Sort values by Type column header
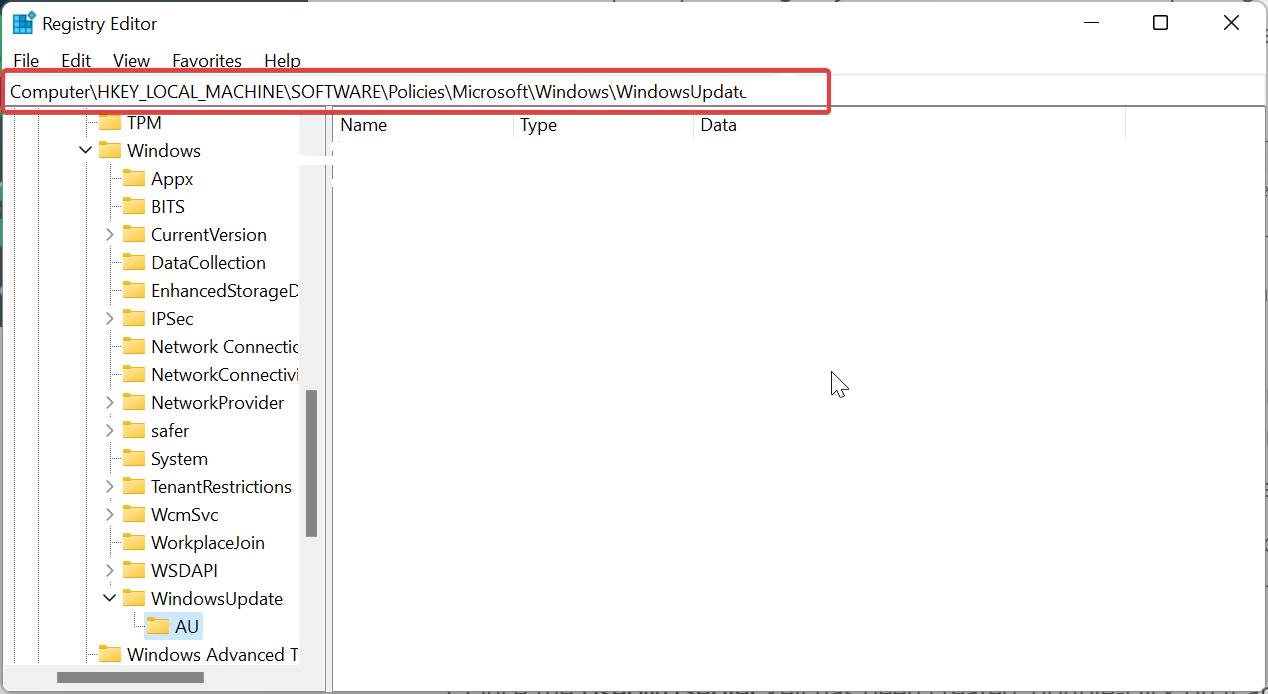 [x=603, y=125]
